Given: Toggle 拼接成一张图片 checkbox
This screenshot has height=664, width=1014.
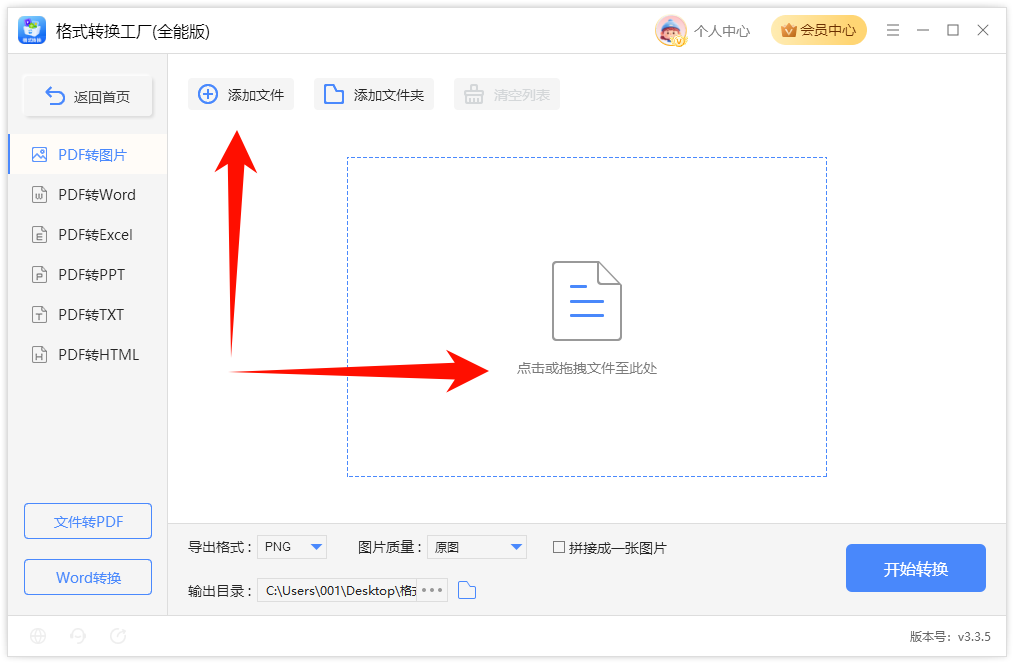Looking at the screenshot, I should tap(559, 547).
